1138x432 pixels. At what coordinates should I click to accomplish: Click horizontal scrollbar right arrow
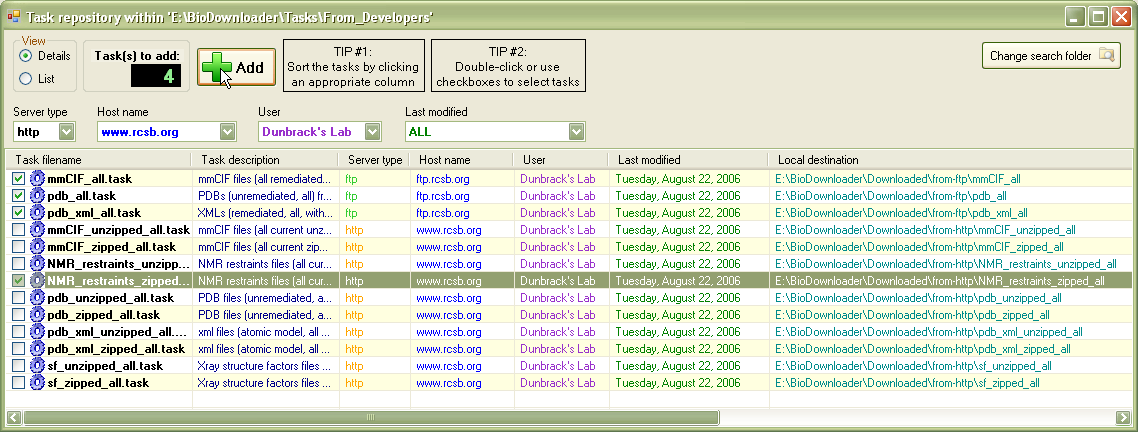click(1123, 417)
